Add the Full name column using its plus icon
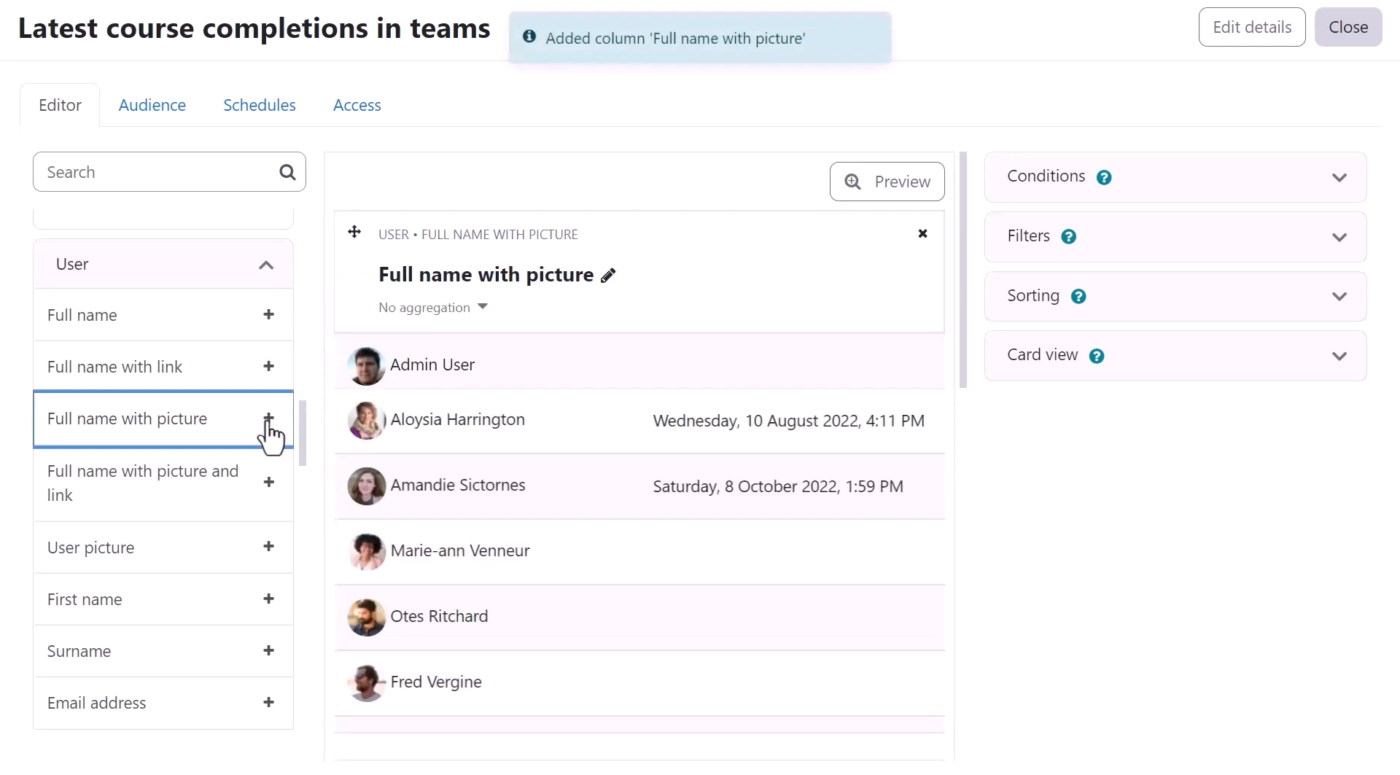The image size is (1400, 775). [x=268, y=314]
